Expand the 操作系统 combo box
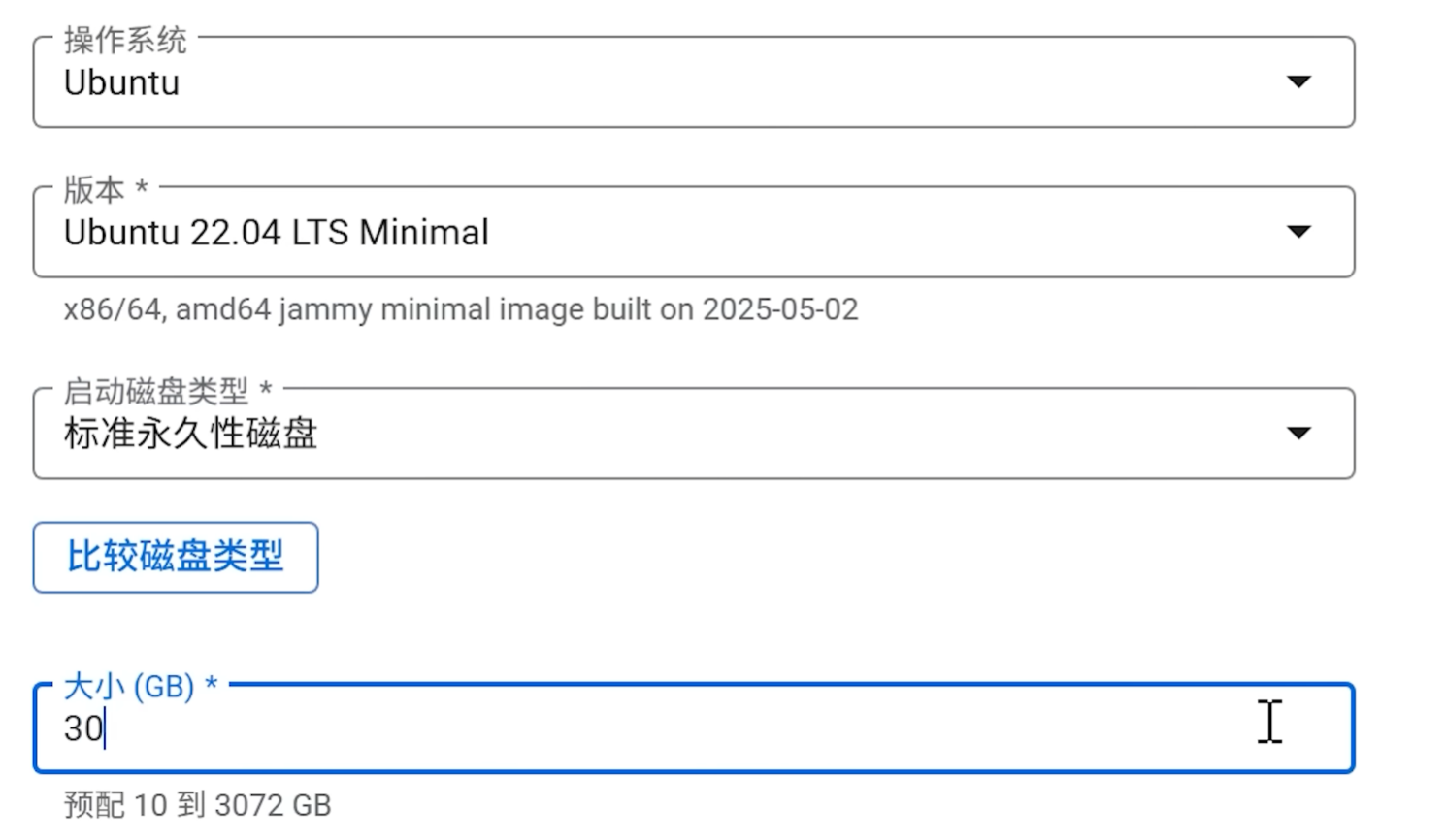 (693, 82)
